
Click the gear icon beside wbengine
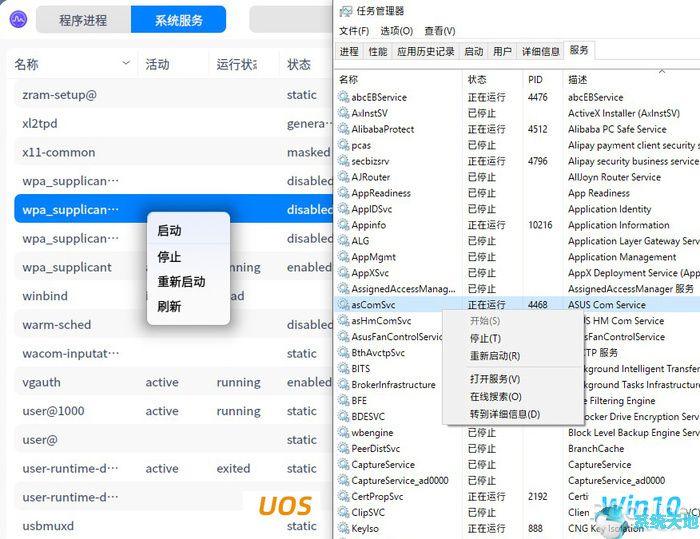coord(343,432)
